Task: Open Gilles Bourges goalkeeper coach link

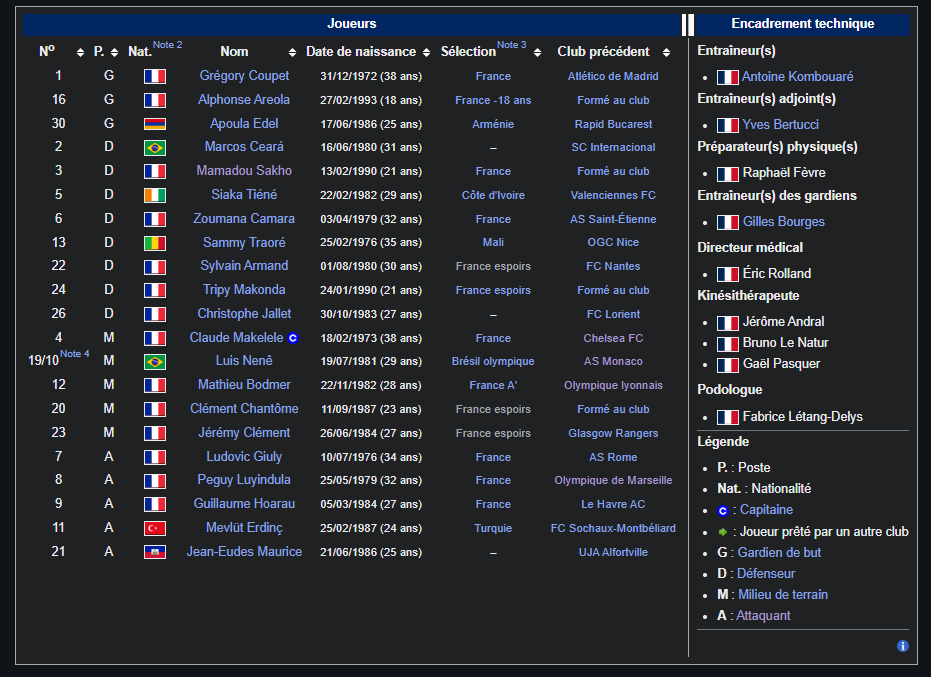Action: point(783,222)
